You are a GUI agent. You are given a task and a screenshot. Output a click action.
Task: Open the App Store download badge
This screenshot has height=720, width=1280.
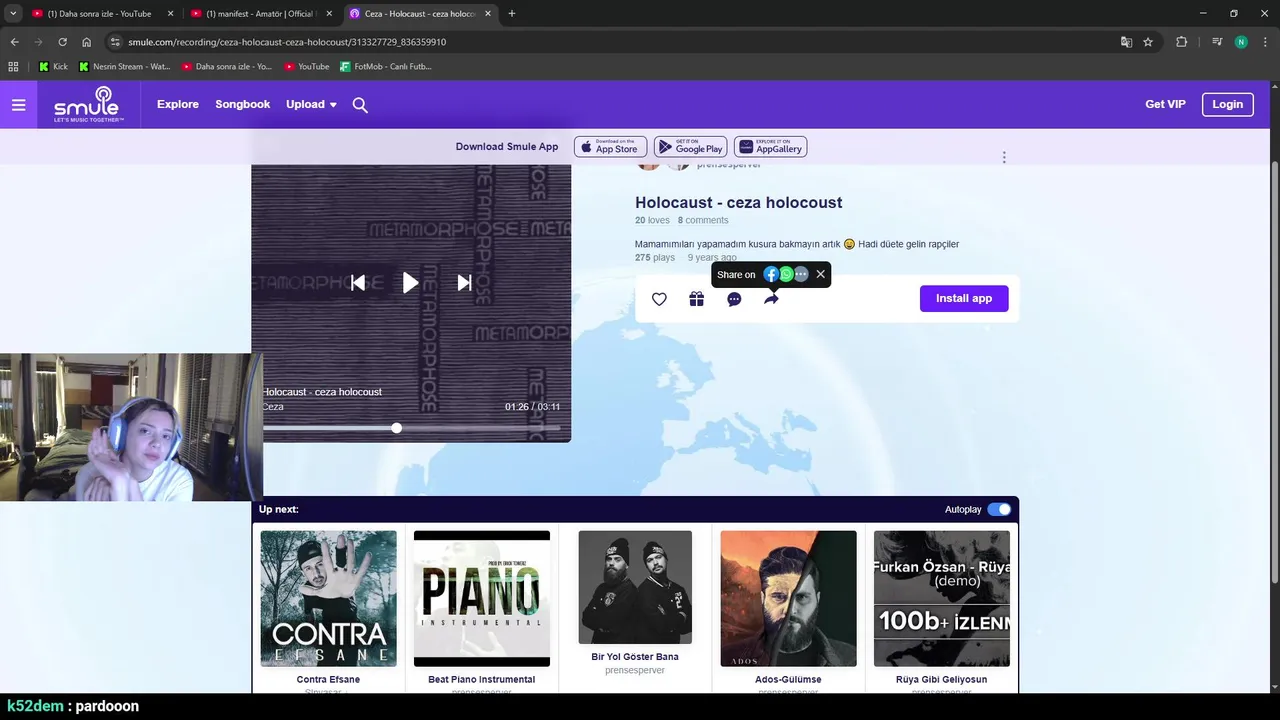pyautogui.click(x=610, y=147)
